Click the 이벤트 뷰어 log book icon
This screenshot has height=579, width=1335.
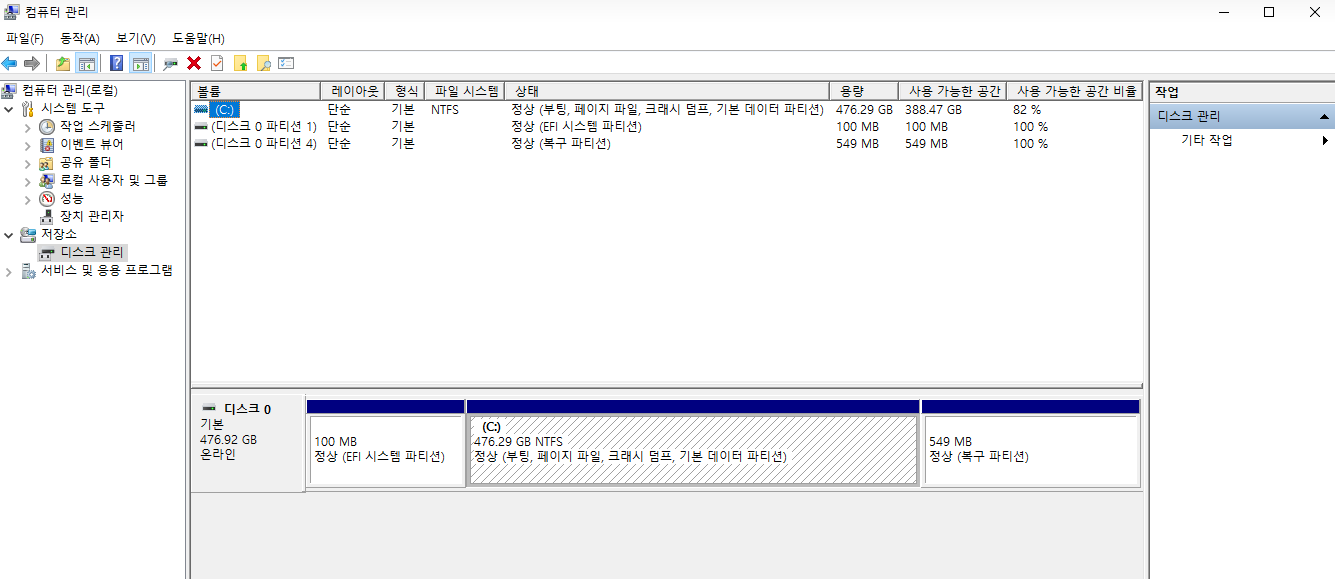tap(47, 144)
